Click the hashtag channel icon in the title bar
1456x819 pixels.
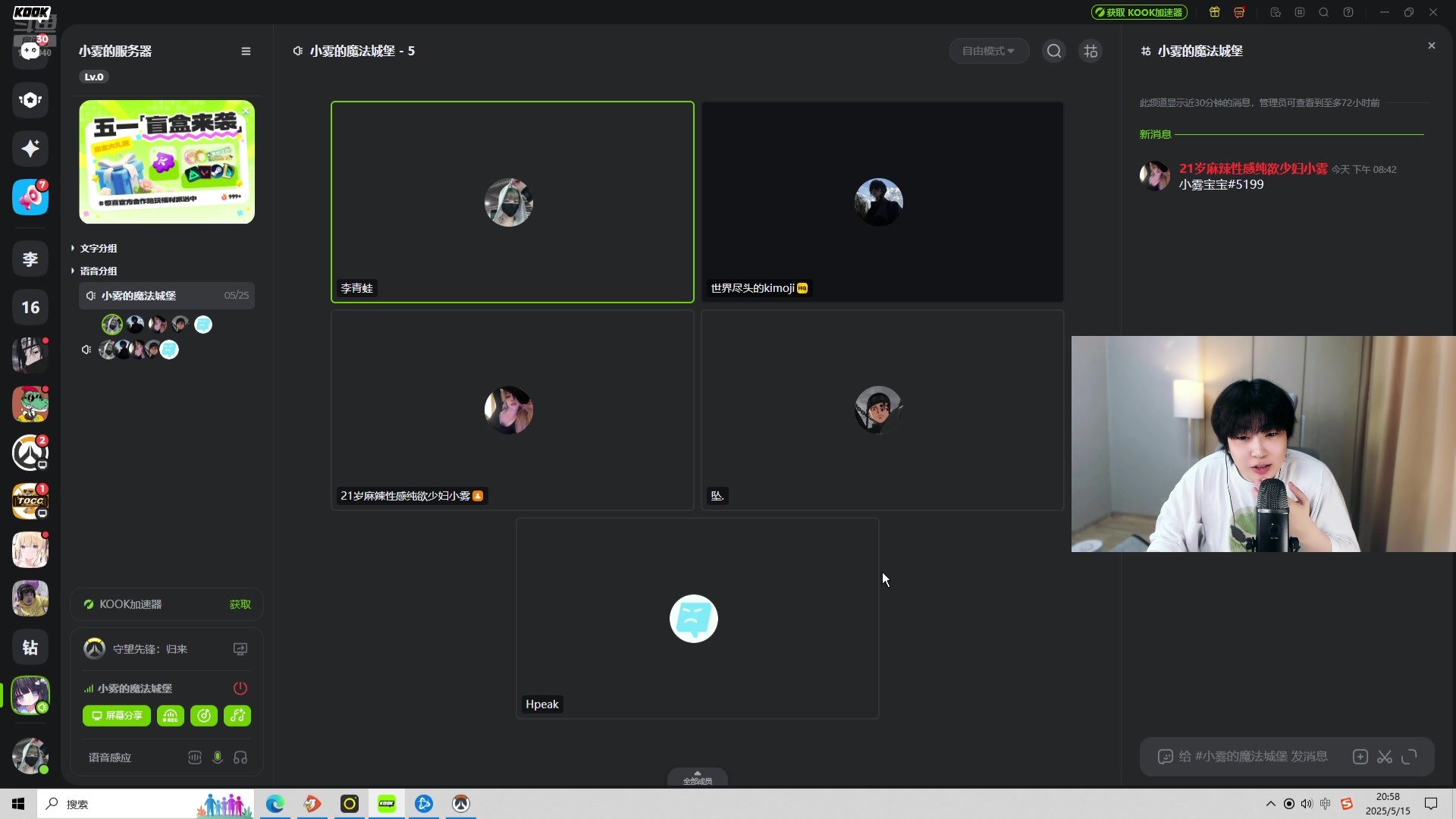tap(1300, 12)
